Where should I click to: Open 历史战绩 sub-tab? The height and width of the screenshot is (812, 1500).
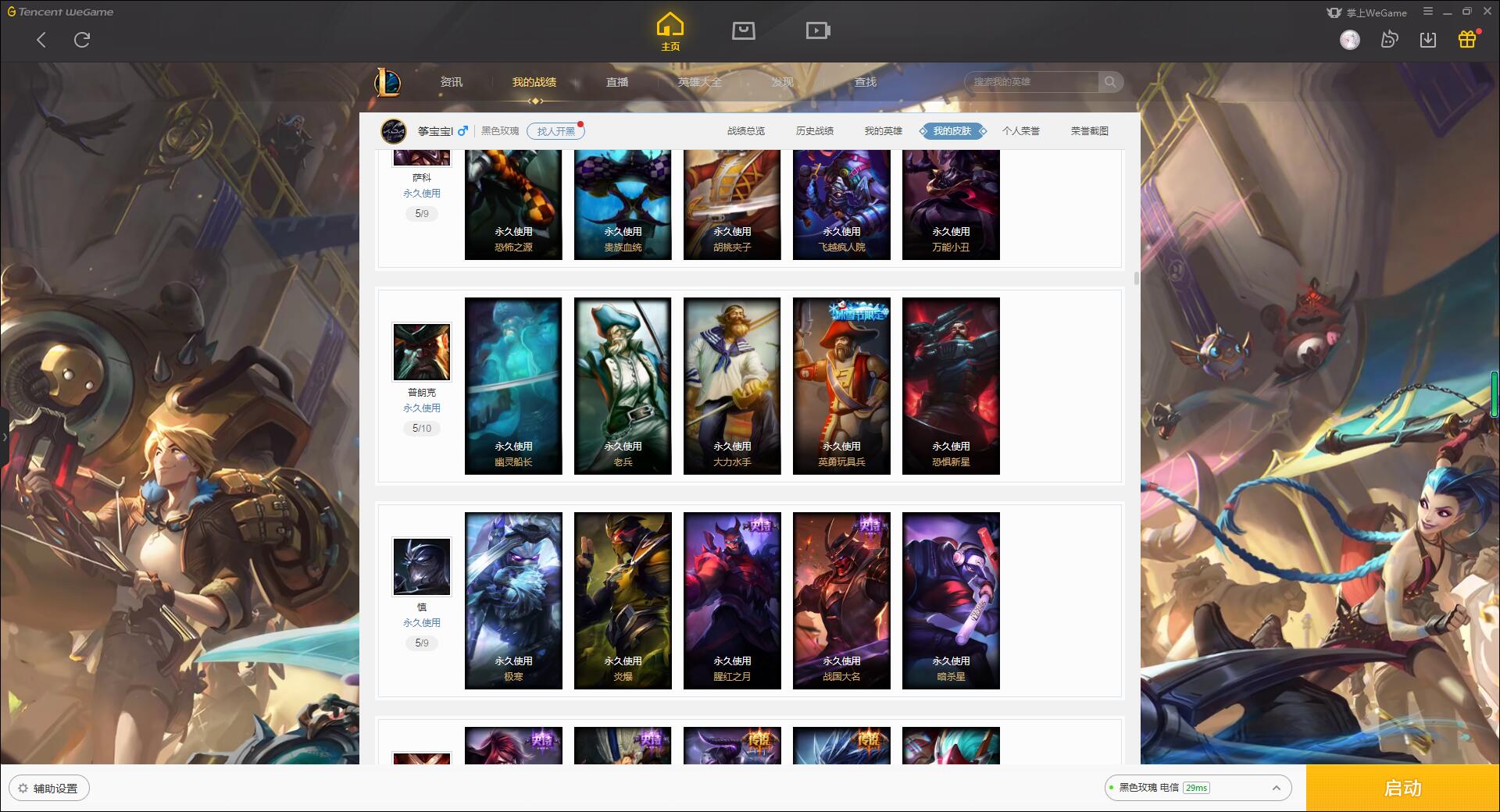tap(815, 131)
